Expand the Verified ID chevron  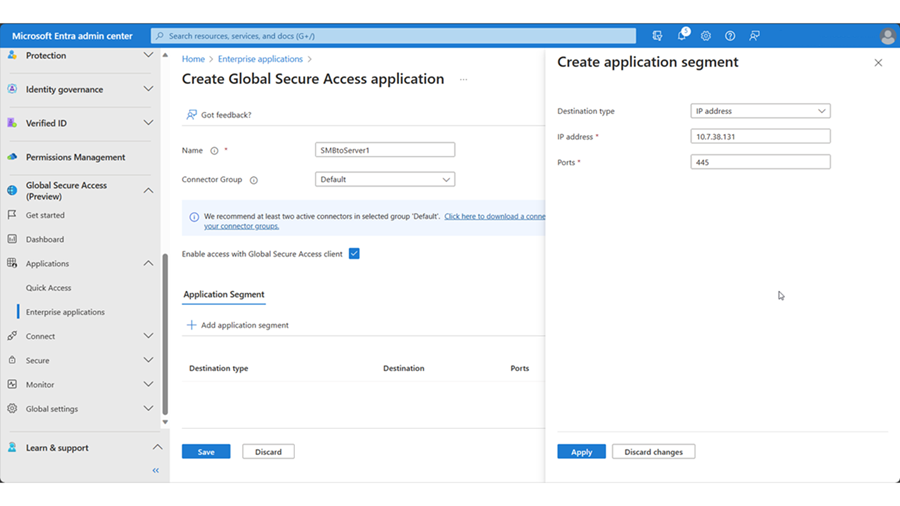click(148, 123)
